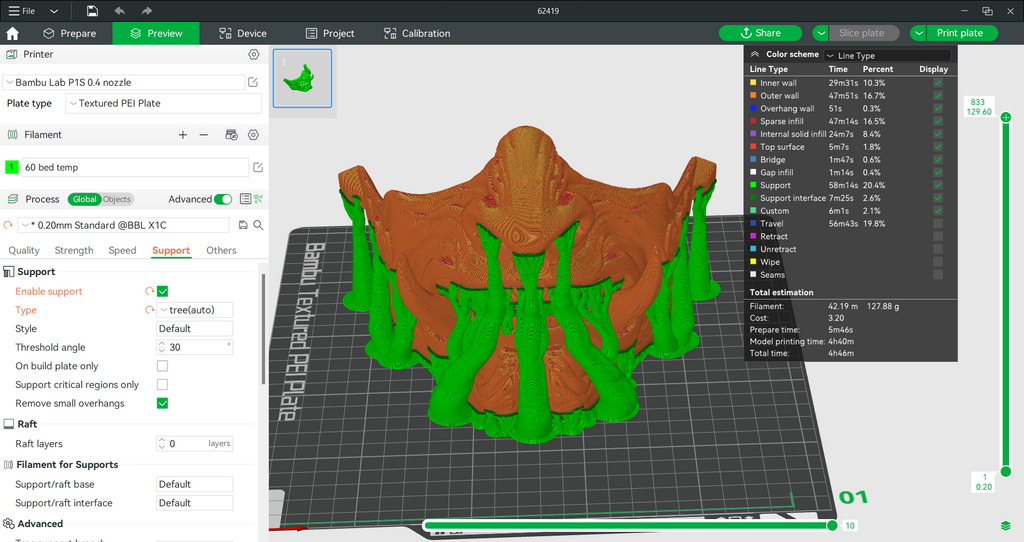1024x542 pixels.
Task: Show Retract points in preview
Action: click(938, 236)
